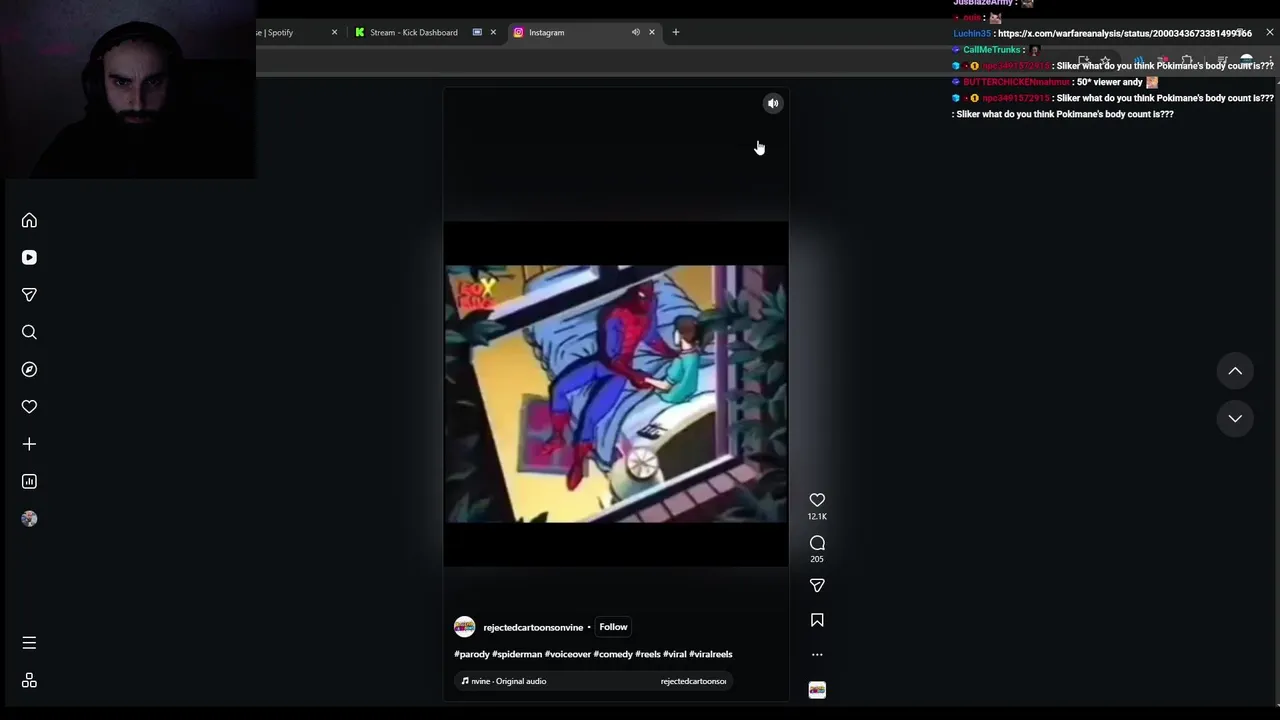This screenshot has height=720, width=1280.
Task: Open rejectedcartoonsonvine profile name
Action: tap(533, 628)
